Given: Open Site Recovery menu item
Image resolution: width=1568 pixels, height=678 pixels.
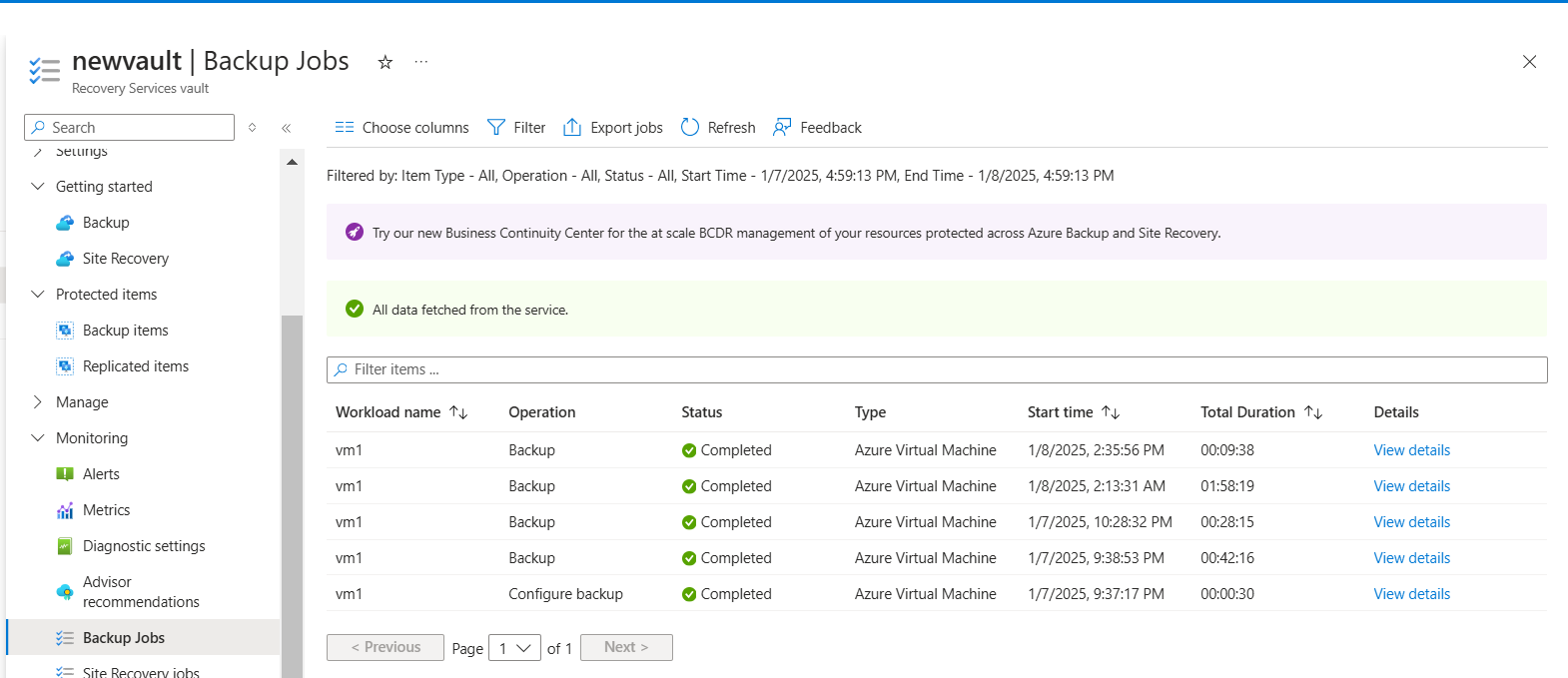Looking at the screenshot, I should pos(126,259).
